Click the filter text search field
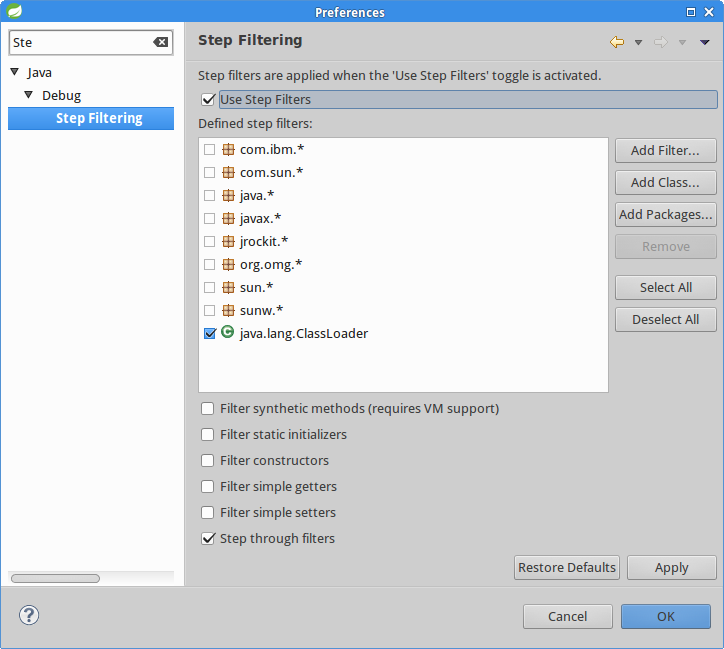The width and height of the screenshot is (724, 649). tap(80, 43)
